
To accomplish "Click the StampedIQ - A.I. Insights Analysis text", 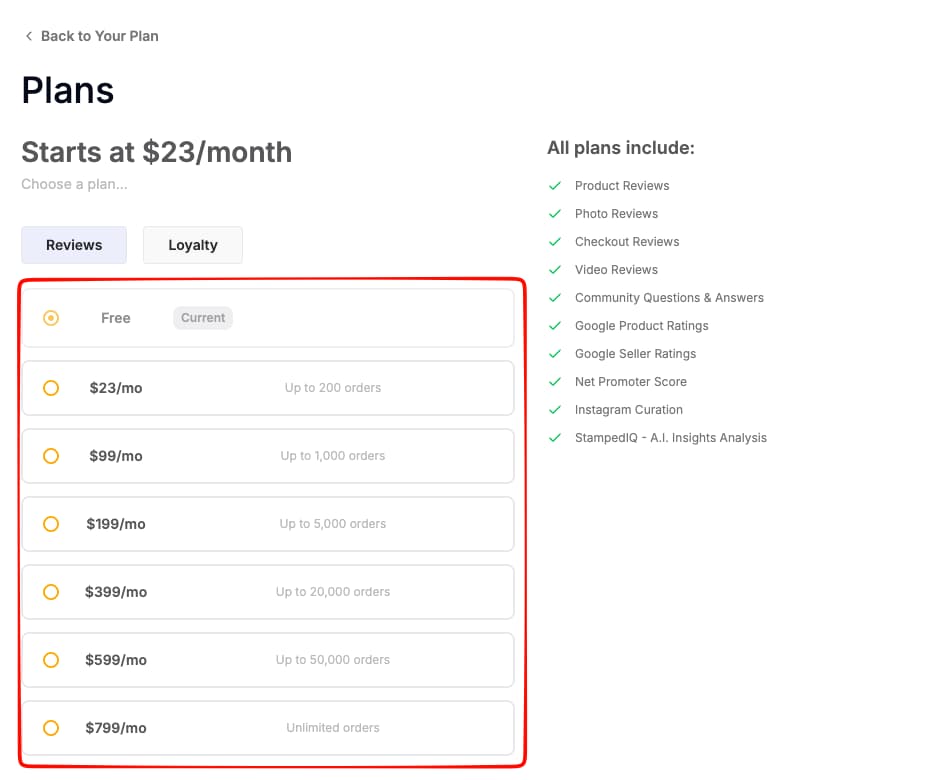I will (671, 438).
